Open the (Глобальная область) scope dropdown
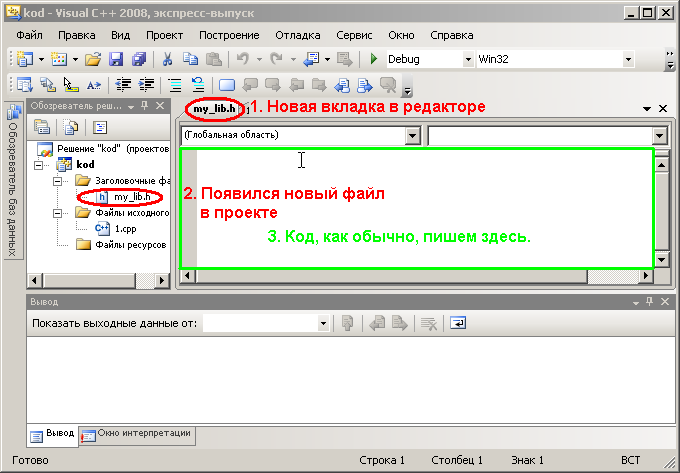The width and height of the screenshot is (680, 473). click(412, 136)
